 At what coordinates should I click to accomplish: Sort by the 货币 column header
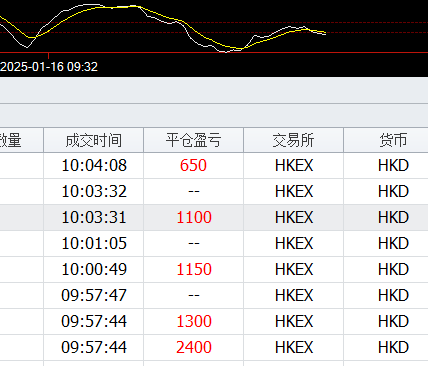pyautogui.click(x=386, y=140)
